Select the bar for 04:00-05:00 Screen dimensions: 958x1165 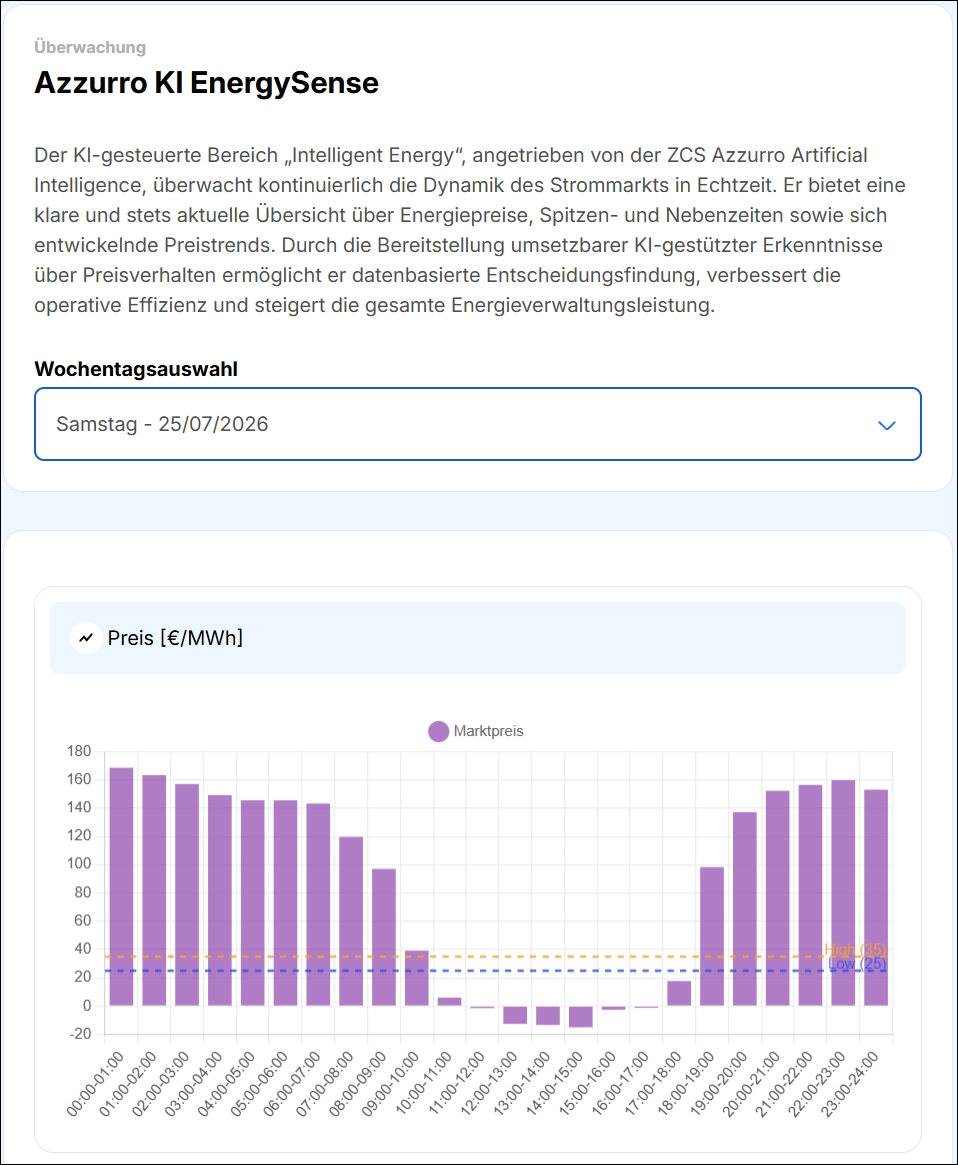252,903
